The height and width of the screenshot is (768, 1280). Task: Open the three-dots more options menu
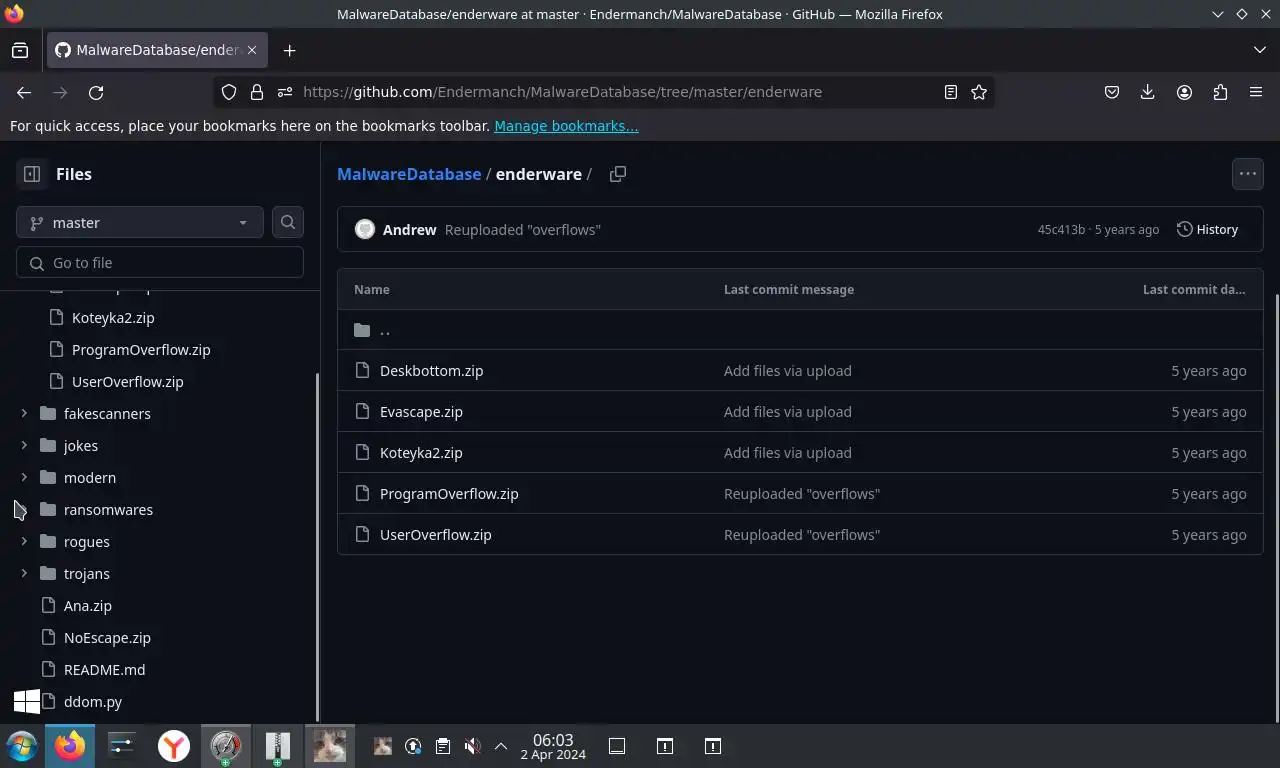click(x=1248, y=174)
